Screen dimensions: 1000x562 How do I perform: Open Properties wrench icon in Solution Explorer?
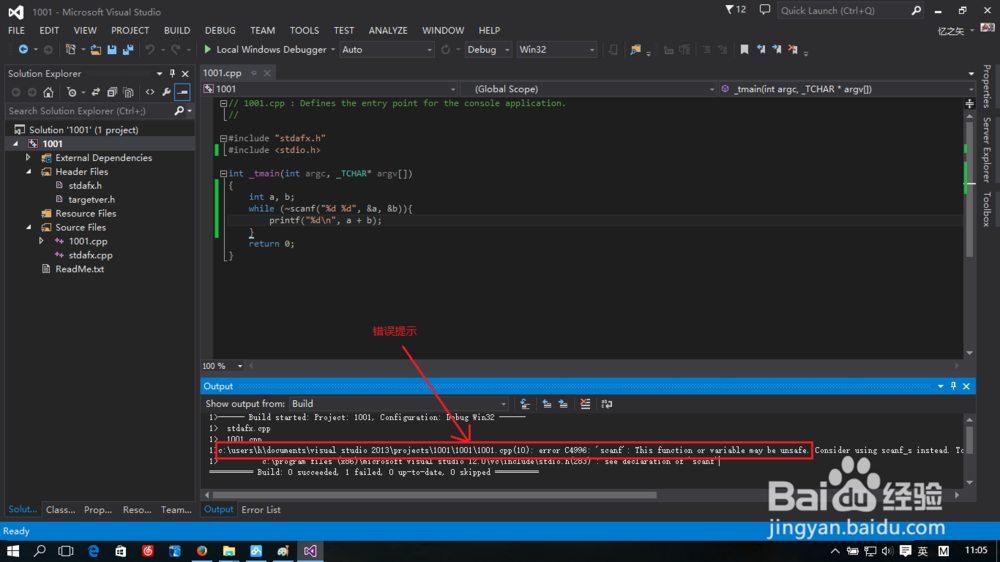tap(166, 92)
